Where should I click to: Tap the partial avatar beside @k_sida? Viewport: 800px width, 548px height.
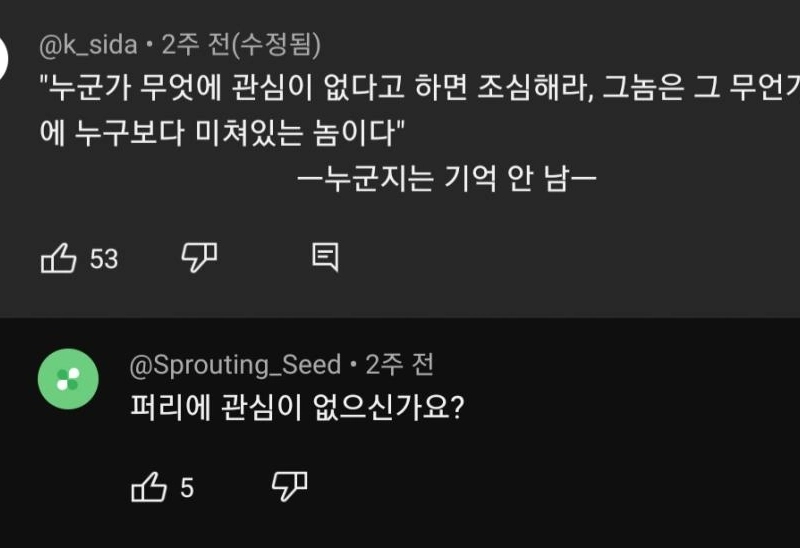pos(3,60)
